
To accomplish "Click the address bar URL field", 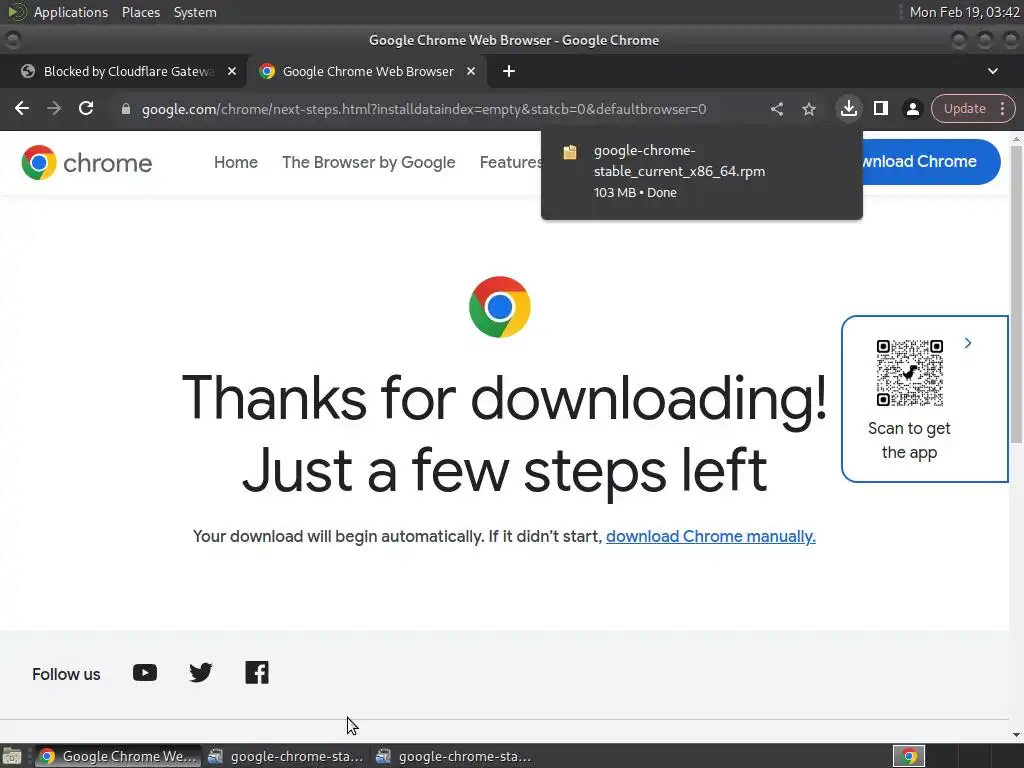I will [x=424, y=109].
